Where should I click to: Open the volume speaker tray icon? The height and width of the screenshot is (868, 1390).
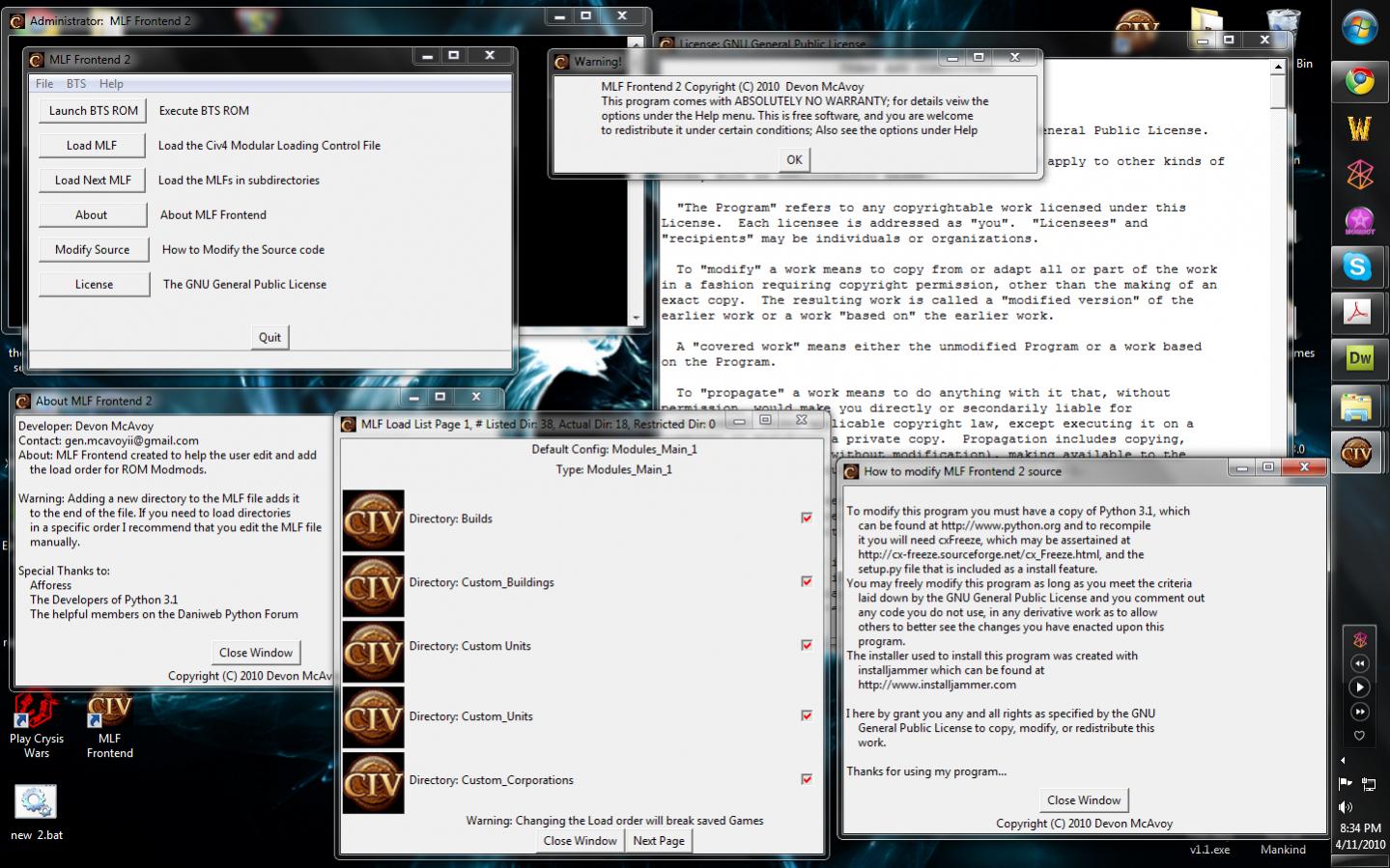click(x=1346, y=806)
